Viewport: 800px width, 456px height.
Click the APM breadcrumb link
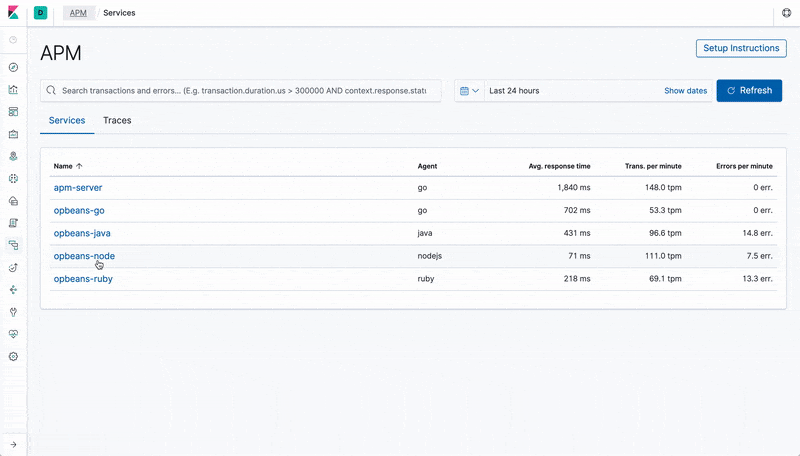pos(78,13)
